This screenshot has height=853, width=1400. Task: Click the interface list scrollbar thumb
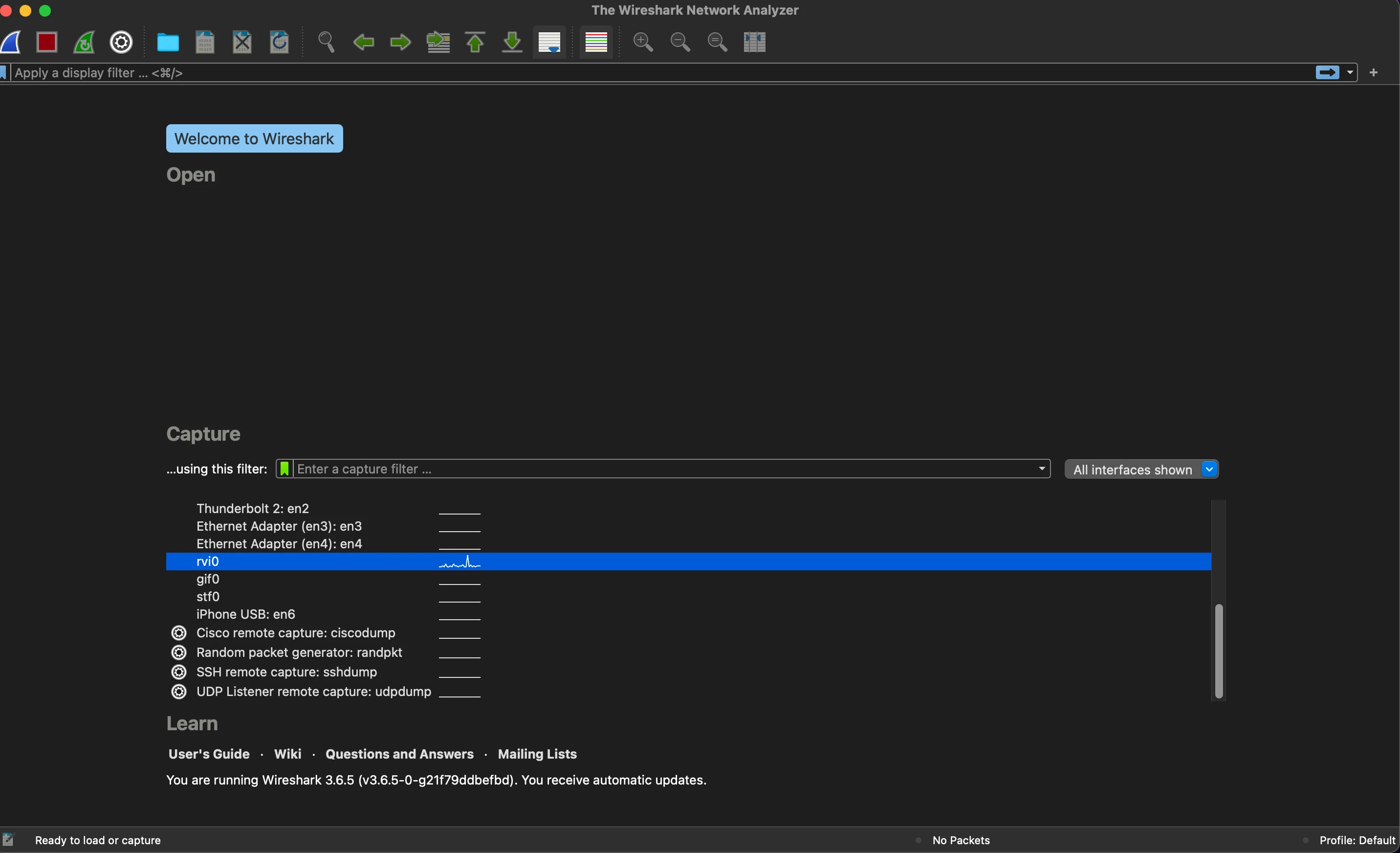pyautogui.click(x=1219, y=651)
